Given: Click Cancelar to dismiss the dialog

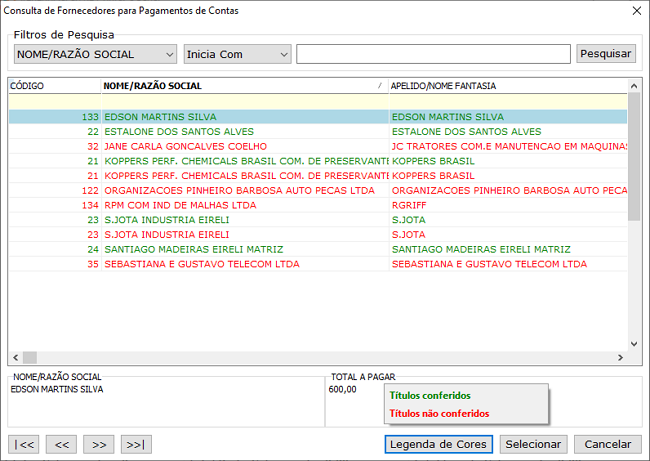Looking at the screenshot, I should (608, 444).
